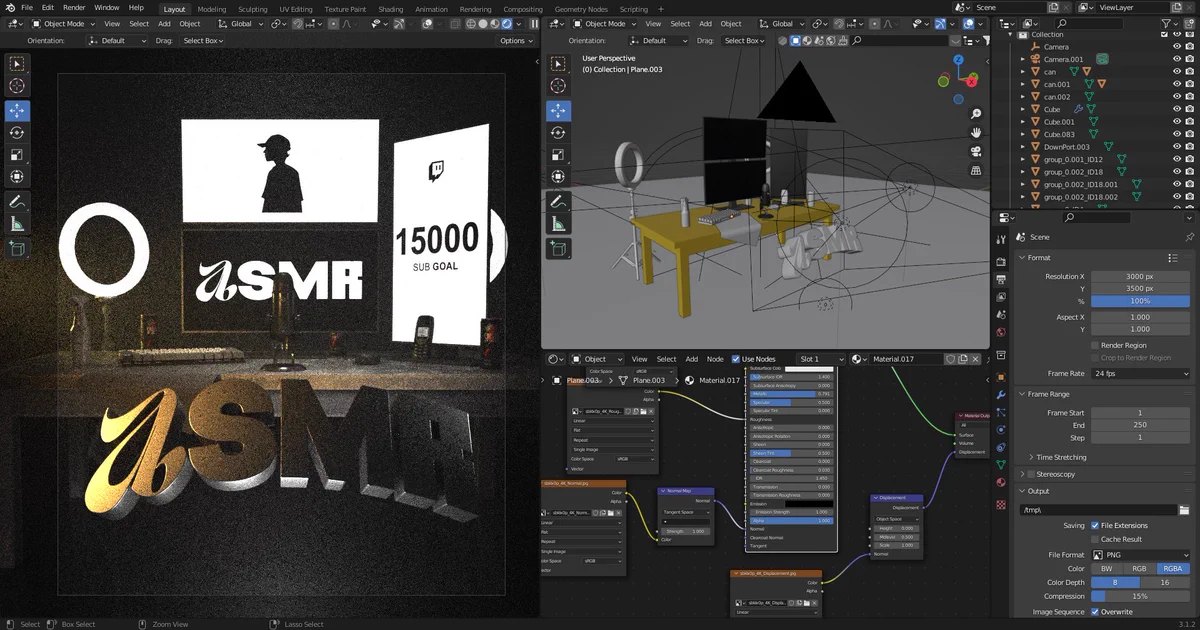1200x630 pixels.
Task: Open the Modifiers wrench properties tab
Action: pyautogui.click(x=1001, y=395)
